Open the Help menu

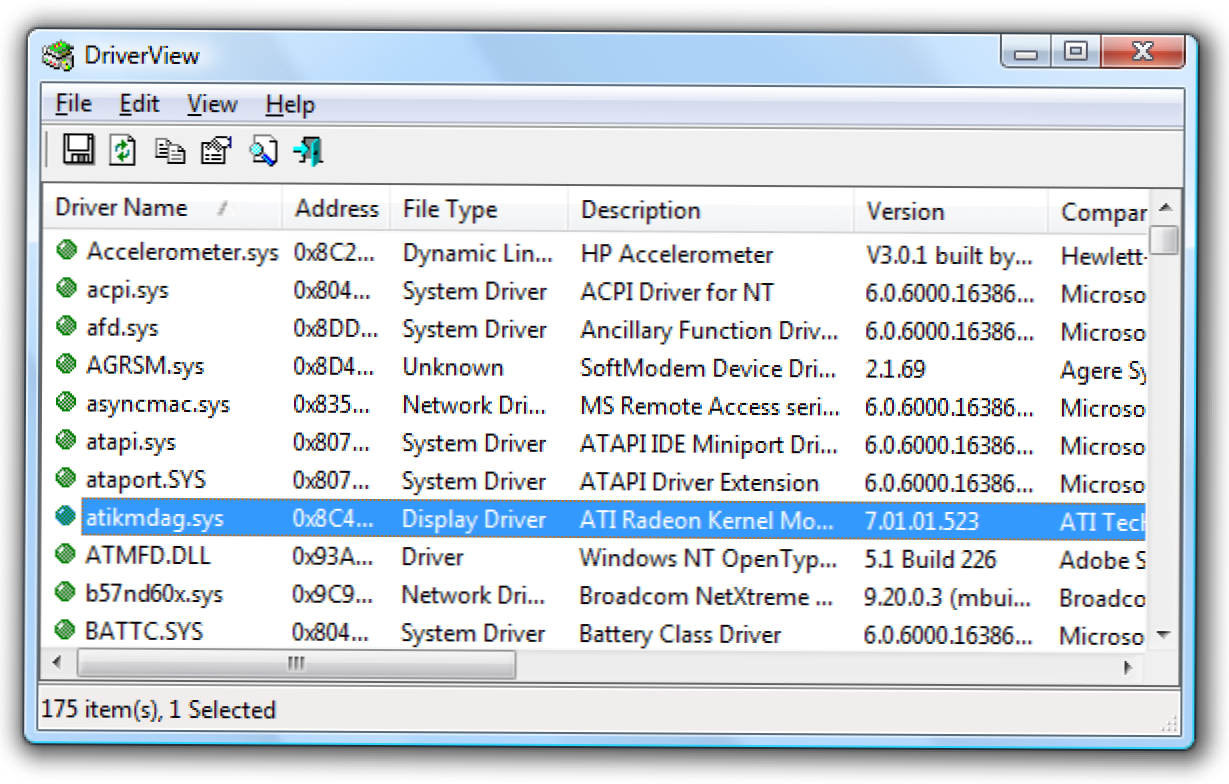(x=290, y=104)
